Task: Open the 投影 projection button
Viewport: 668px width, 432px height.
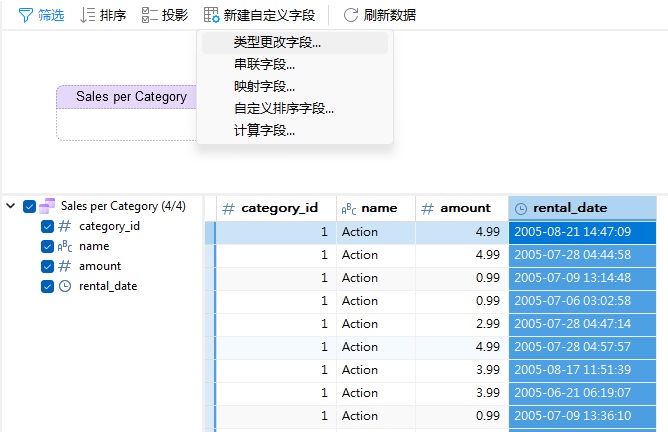Action: coord(165,16)
